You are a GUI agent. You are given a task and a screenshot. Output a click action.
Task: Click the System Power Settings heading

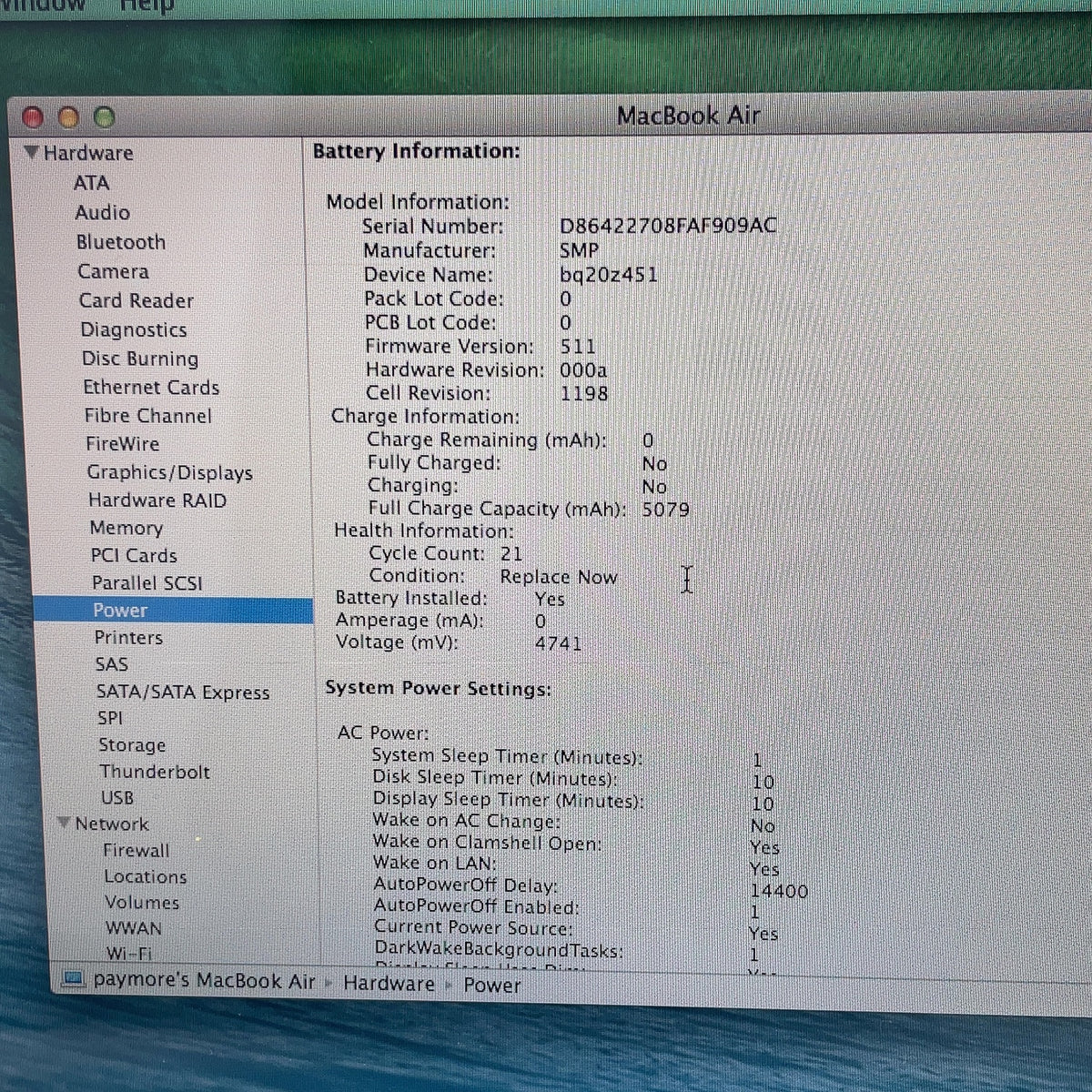point(438,689)
